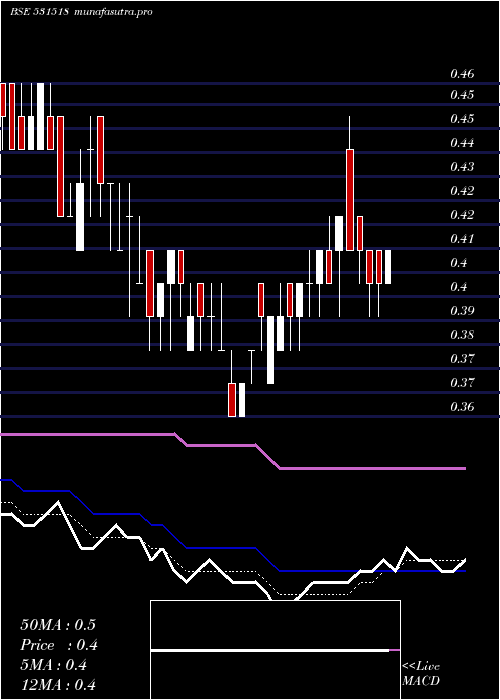Click the 0.36 price axis label
This screenshot has height=700, width=500.
pyautogui.click(x=462, y=407)
